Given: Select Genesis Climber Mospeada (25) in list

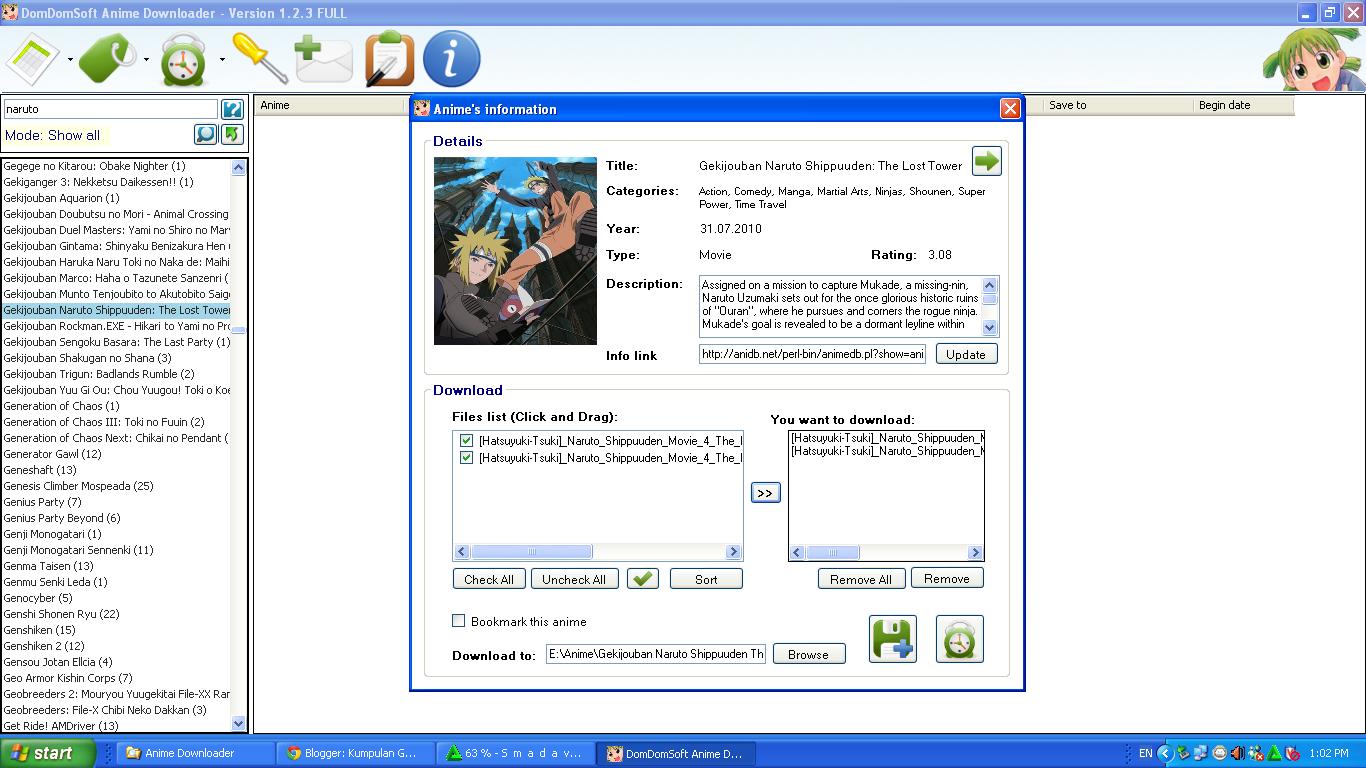Looking at the screenshot, I should click(116, 486).
